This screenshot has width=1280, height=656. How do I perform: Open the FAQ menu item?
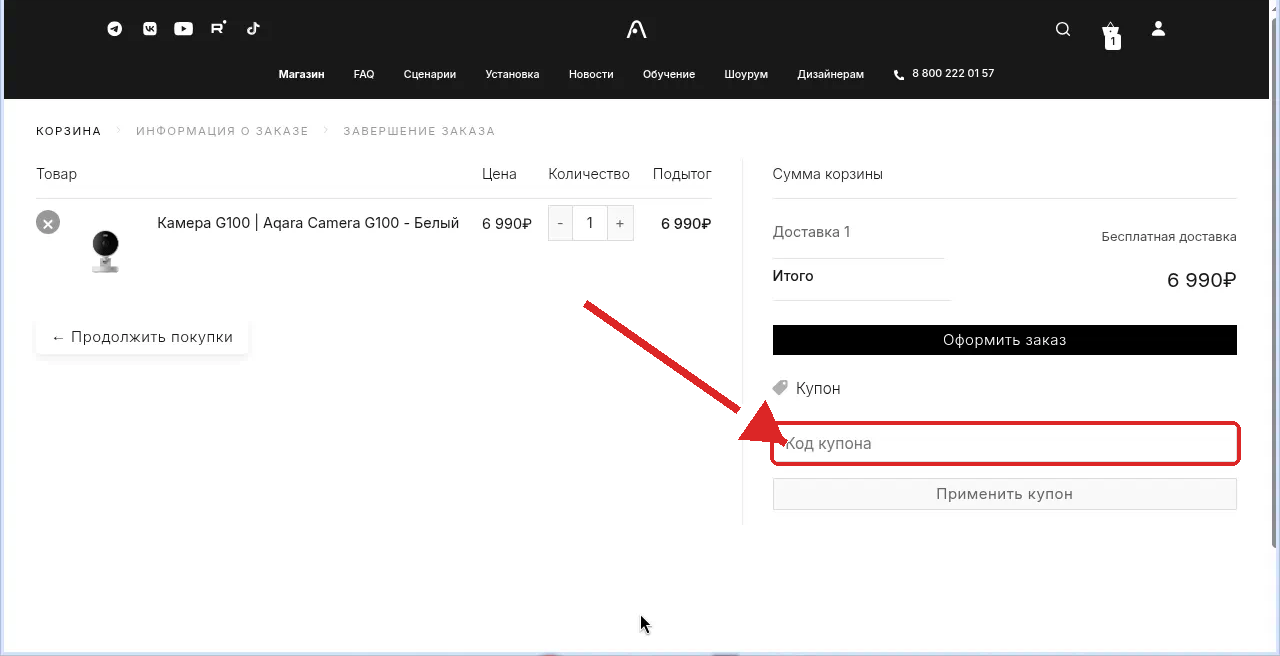(x=364, y=74)
